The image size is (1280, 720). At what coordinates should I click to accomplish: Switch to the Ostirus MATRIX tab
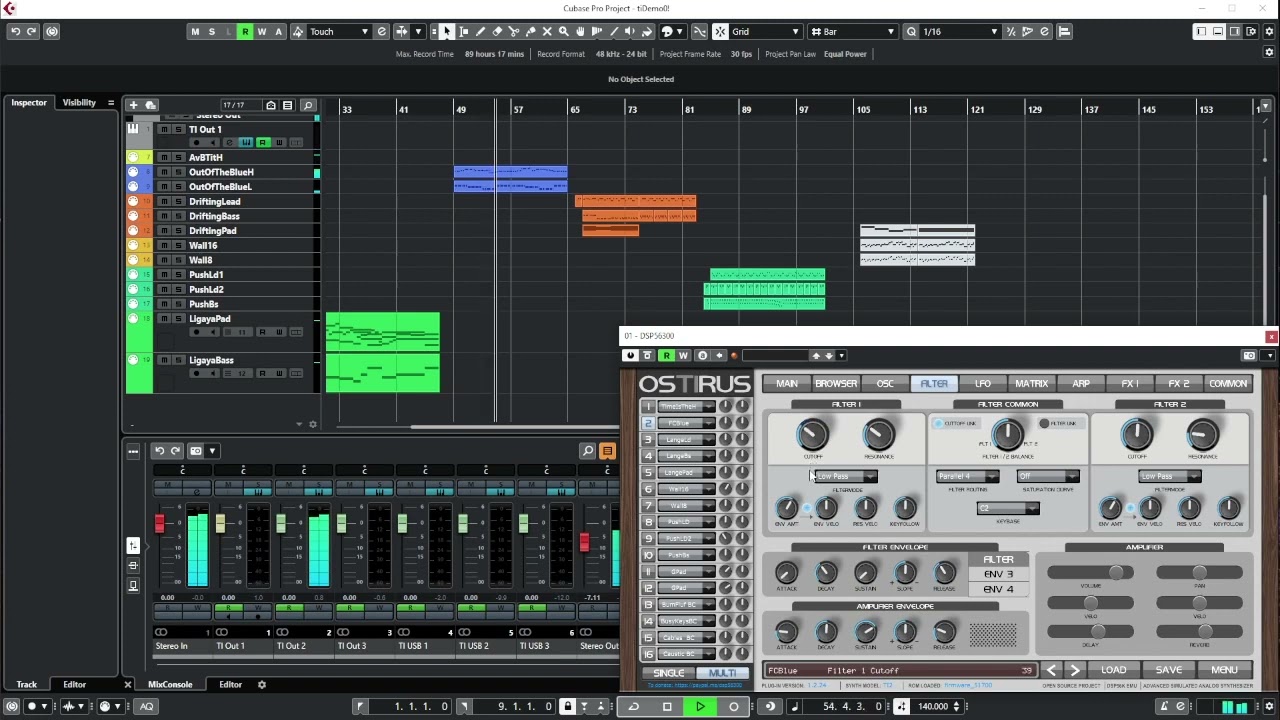1032,383
